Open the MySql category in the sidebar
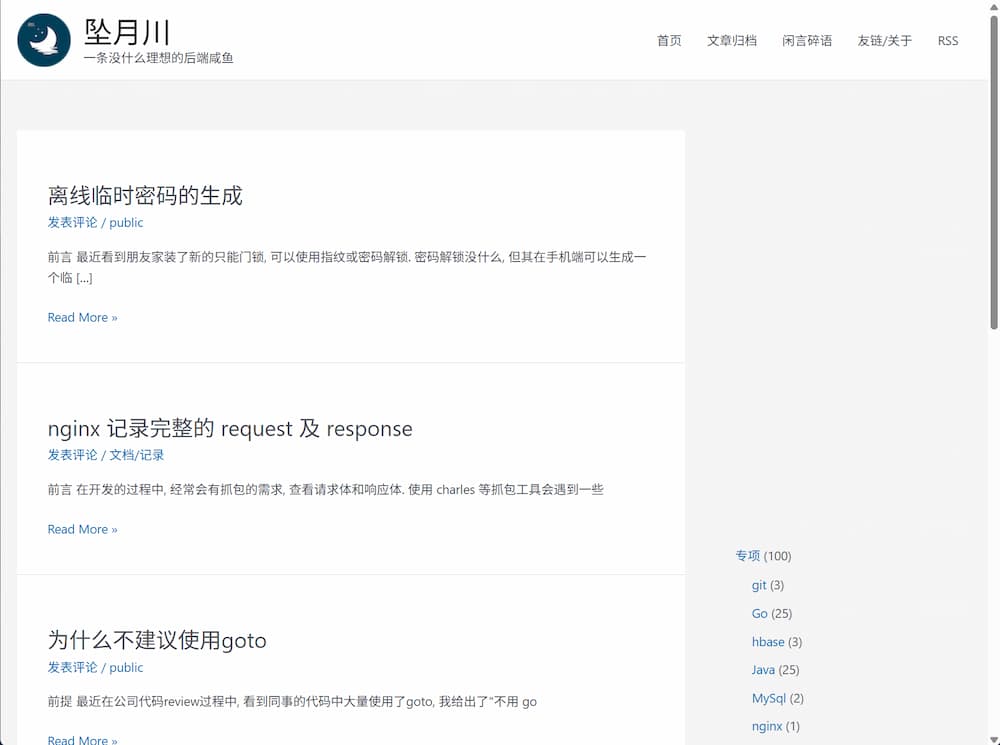The width and height of the screenshot is (1000, 745). pyautogui.click(x=768, y=698)
